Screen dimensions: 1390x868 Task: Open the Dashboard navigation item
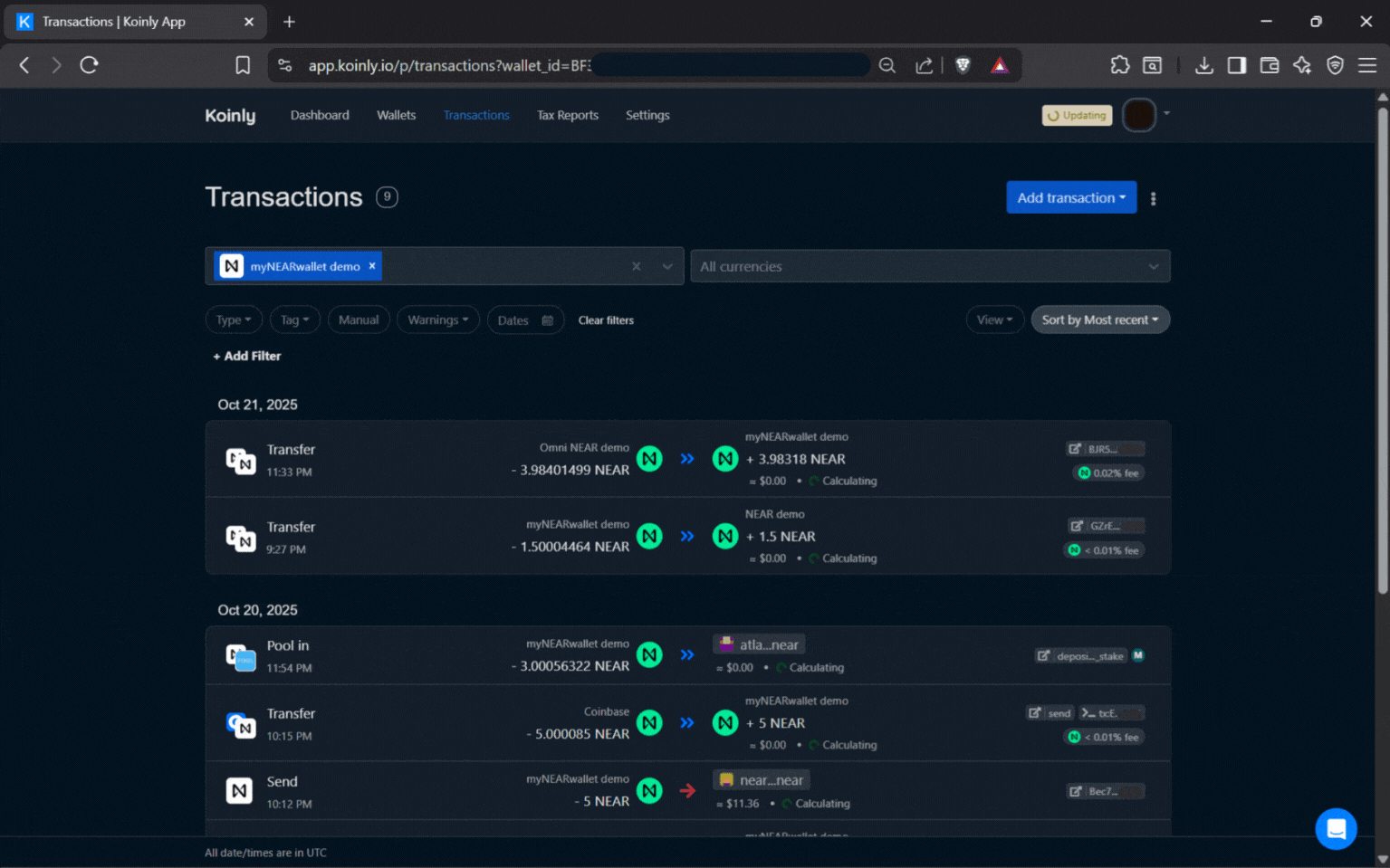tap(320, 115)
